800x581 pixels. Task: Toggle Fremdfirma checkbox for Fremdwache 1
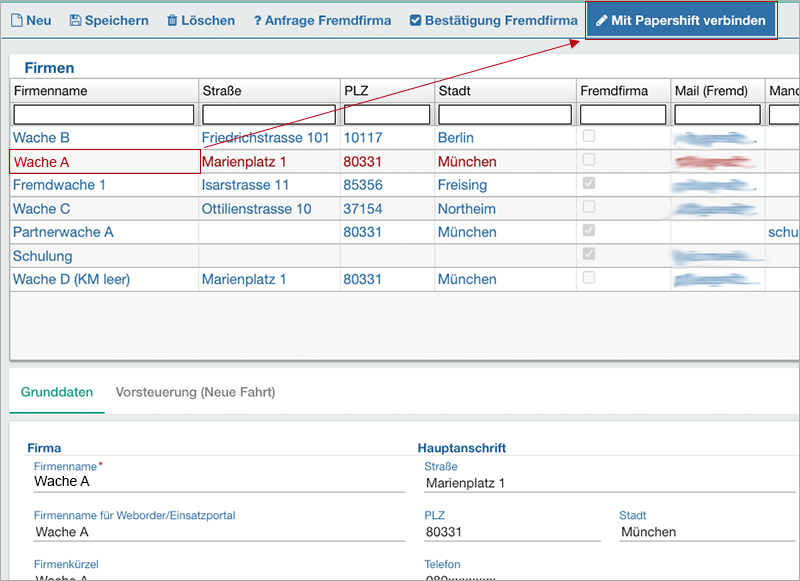tap(589, 183)
